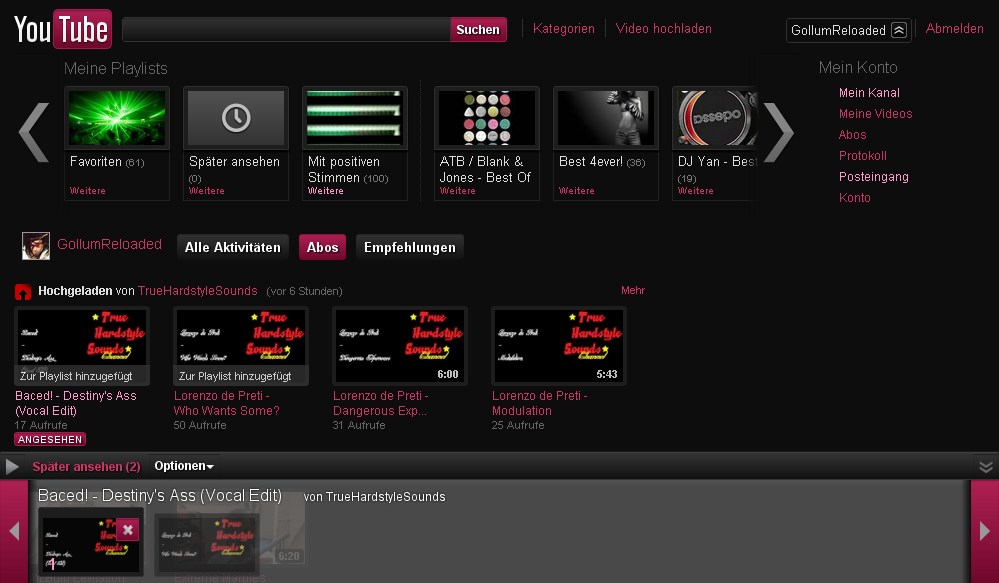Select the Alle Aktivitäten tab
The image size is (999, 583).
[x=233, y=247]
